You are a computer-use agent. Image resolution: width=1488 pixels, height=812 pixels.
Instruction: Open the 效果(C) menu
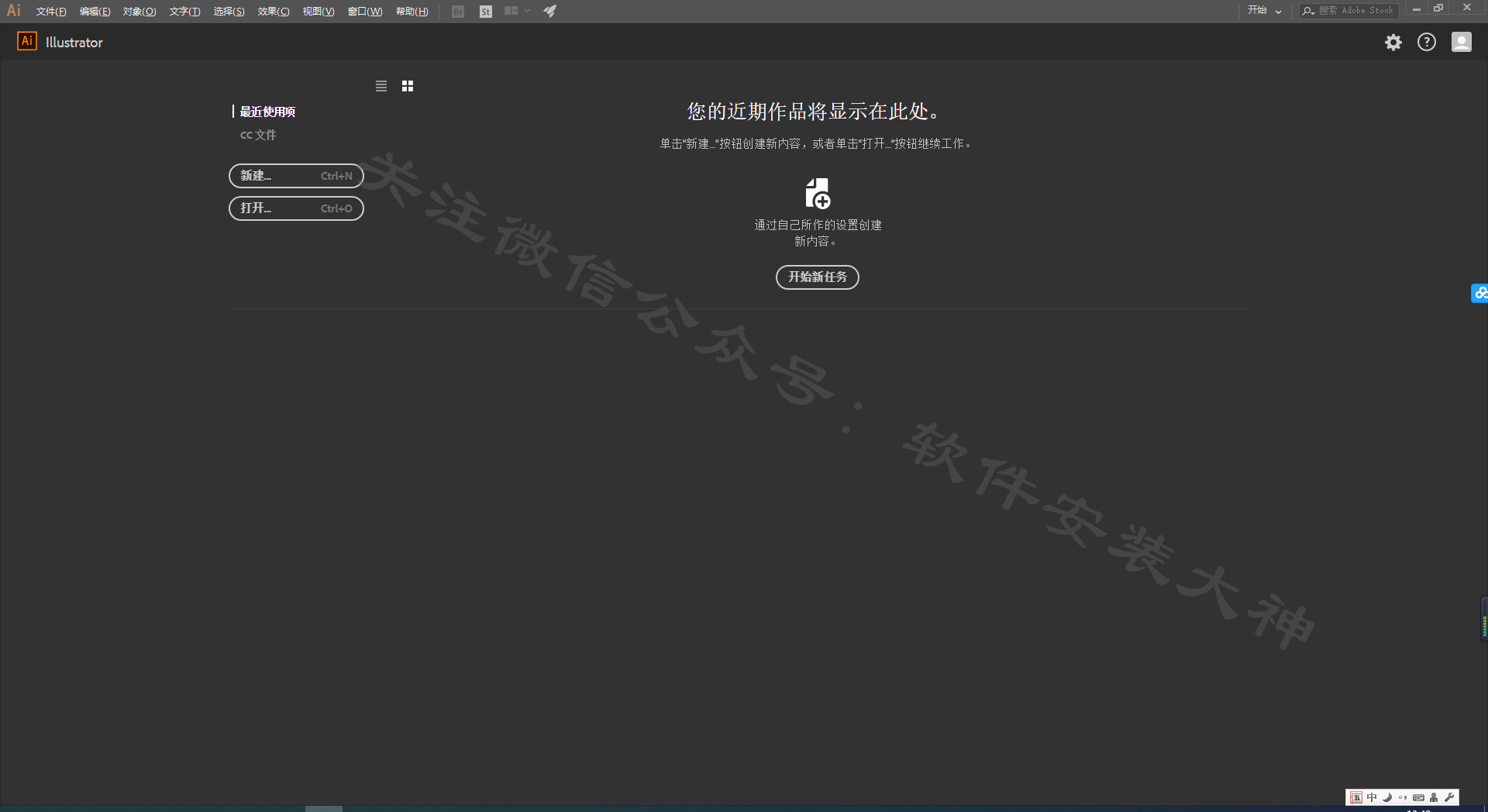click(274, 12)
